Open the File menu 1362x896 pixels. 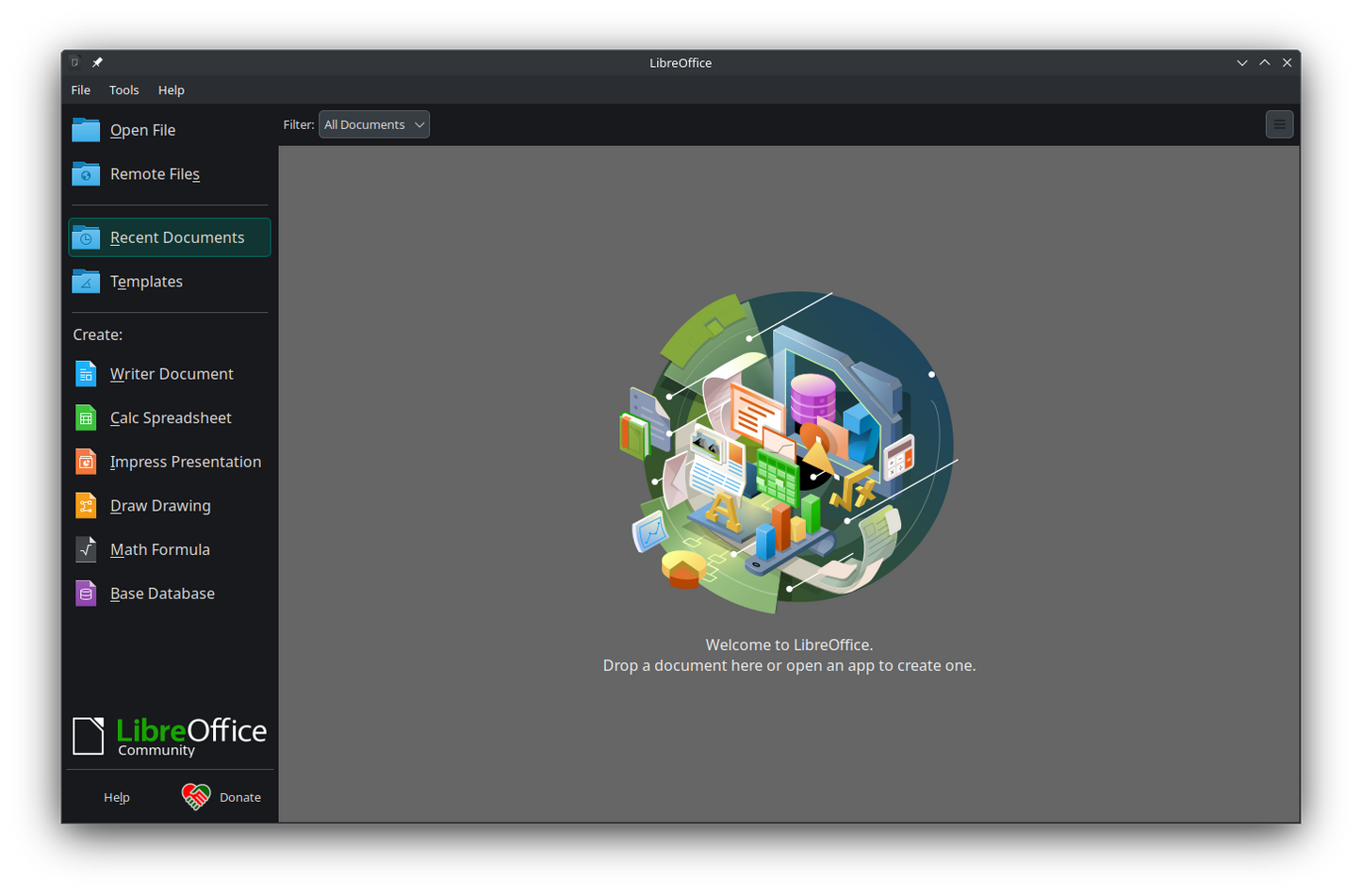[x=80, y=90]
